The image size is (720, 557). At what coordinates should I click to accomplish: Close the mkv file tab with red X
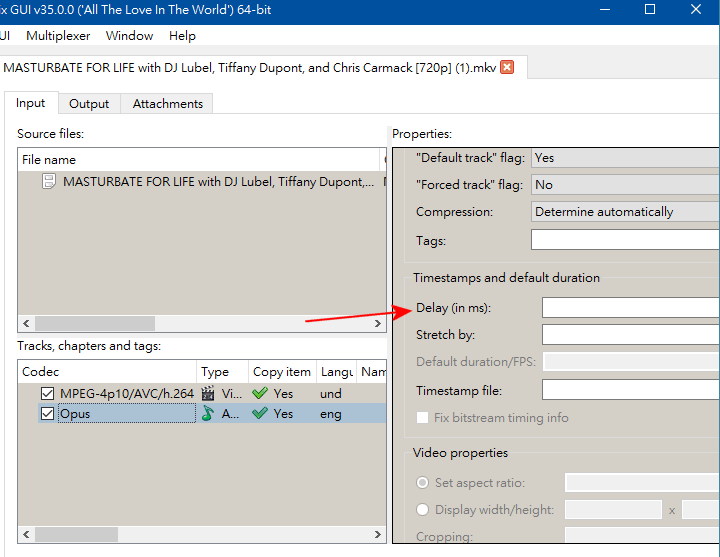click(x=507, y=67)
